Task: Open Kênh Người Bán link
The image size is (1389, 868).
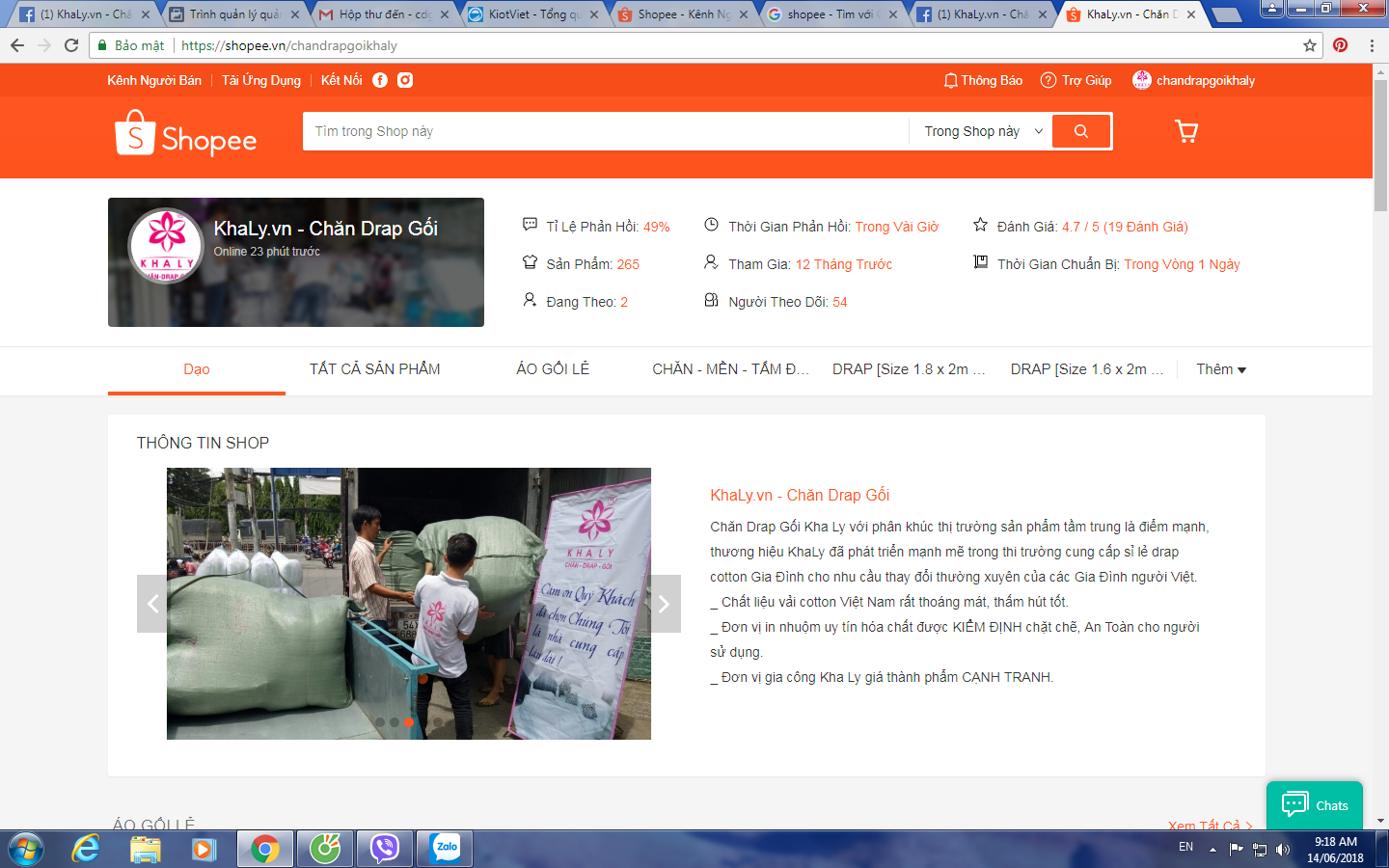Action: (154, 80)
